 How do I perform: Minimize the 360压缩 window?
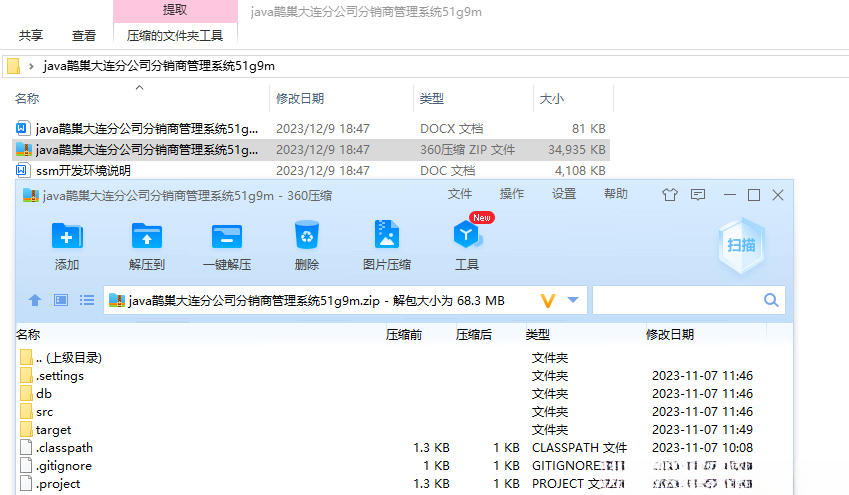click(730, 195)
